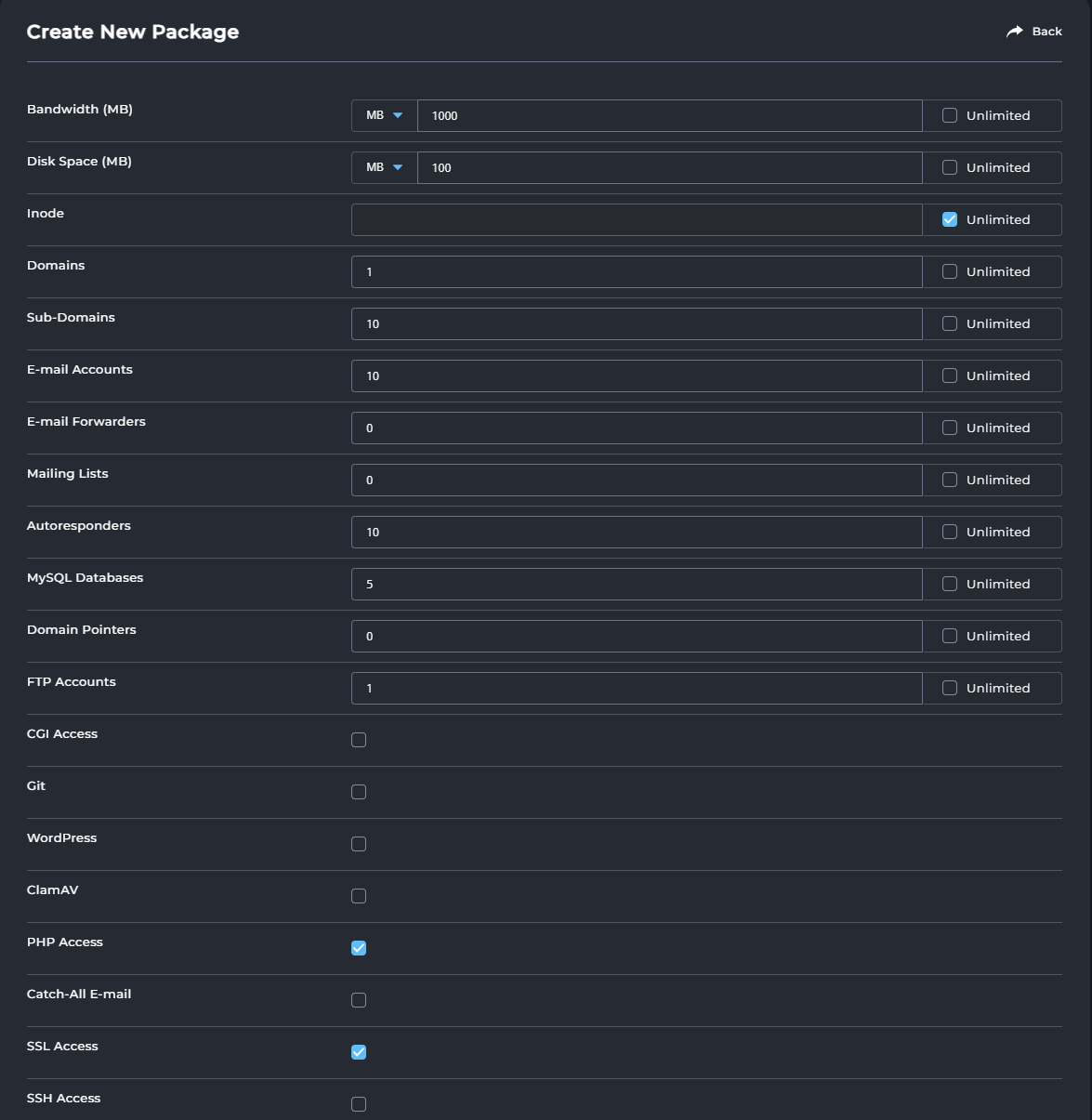Tick the CGI Access checkbox
The height and width of the screenshot is (1120, 1092).
(x=359, y=740)
